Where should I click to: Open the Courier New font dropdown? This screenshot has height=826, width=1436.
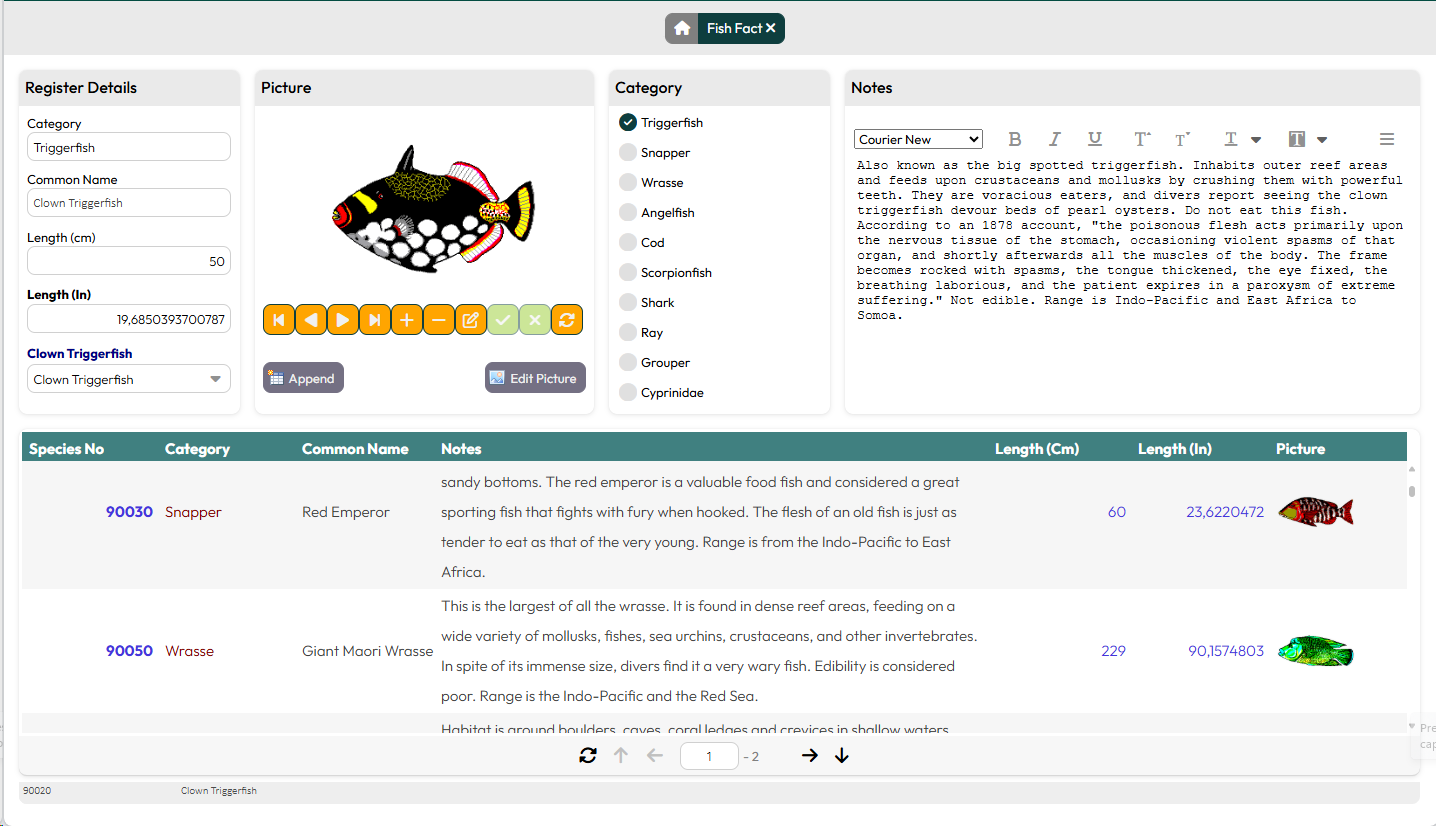coord(918,140)
